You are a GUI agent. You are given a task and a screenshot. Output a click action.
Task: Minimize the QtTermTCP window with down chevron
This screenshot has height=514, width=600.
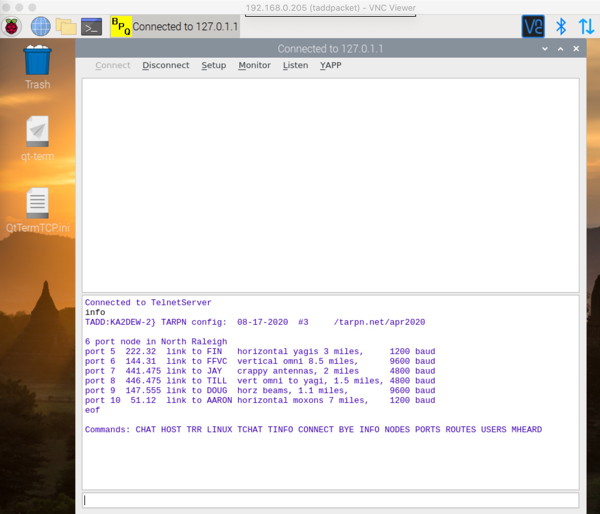545,49
